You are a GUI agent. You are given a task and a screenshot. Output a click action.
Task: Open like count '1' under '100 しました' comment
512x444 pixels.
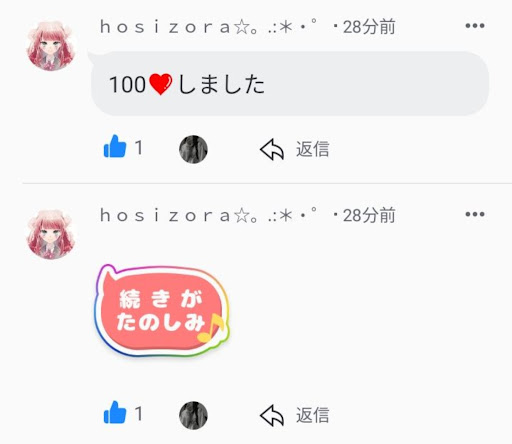click(139, 148)
